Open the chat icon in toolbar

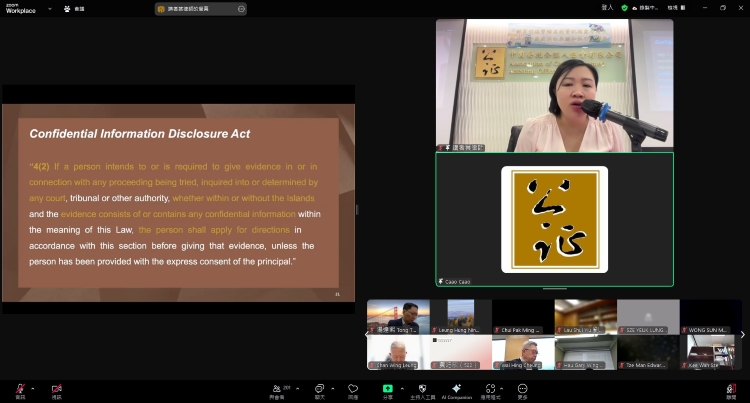(x=320, y=389)
